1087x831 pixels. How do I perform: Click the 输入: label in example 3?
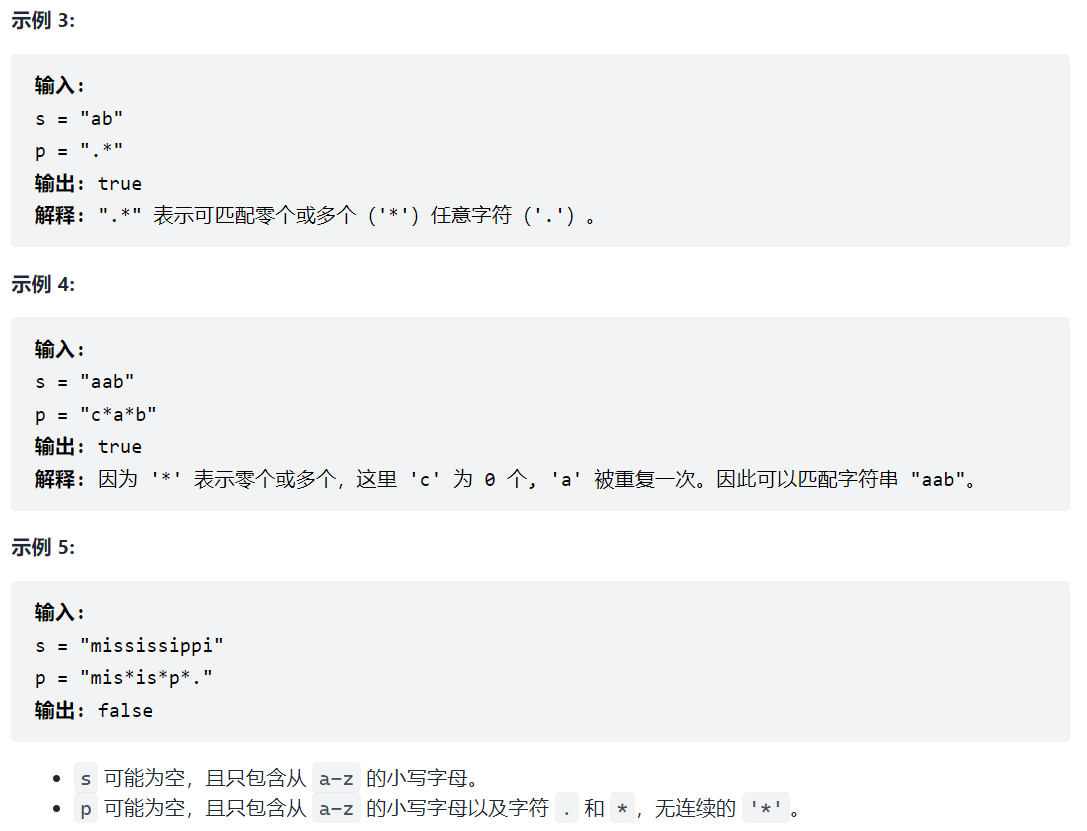60,86
